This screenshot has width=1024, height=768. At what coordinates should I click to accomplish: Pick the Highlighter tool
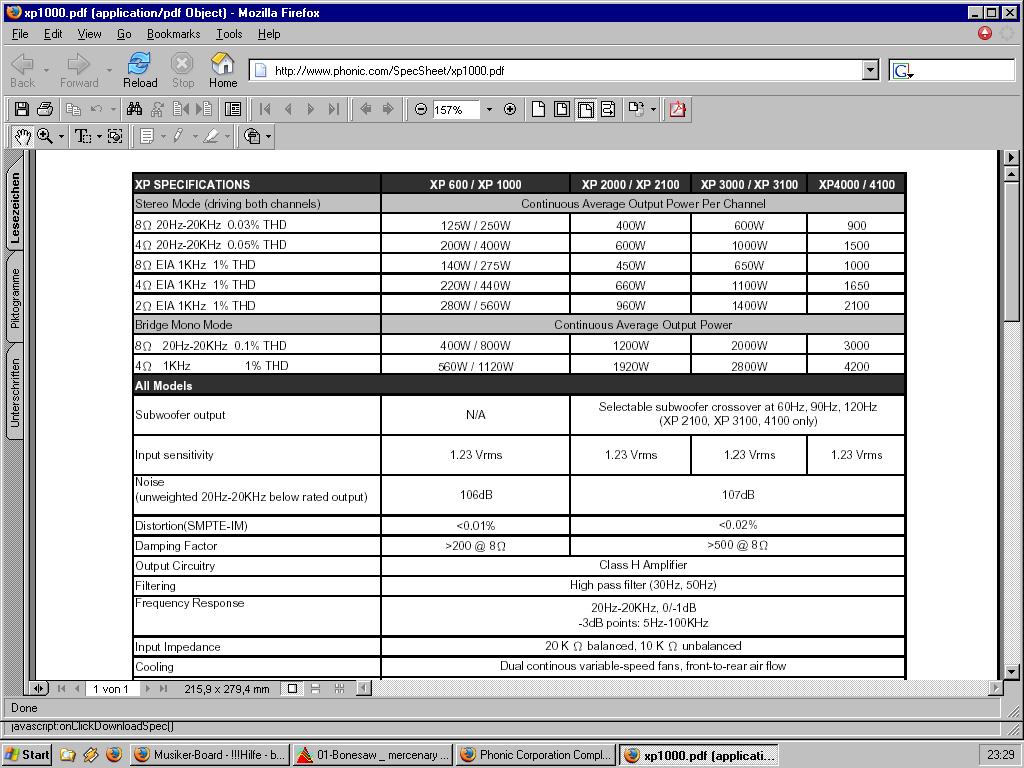211,136
